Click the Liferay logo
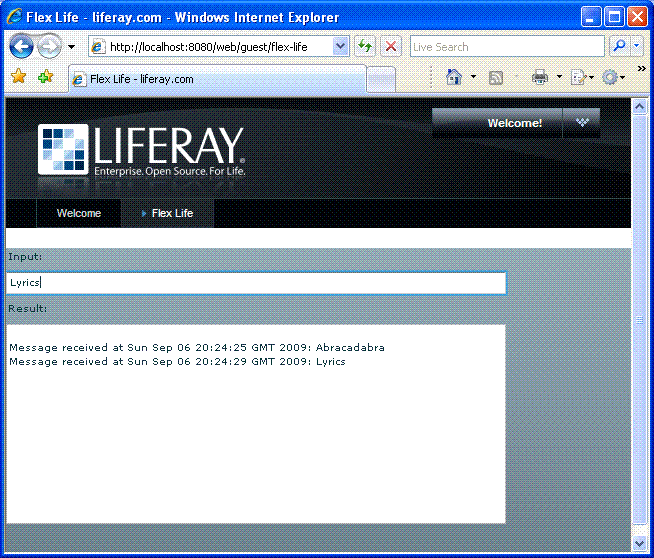The height and width of the screenshot is (558, 654). click(141, 149)
